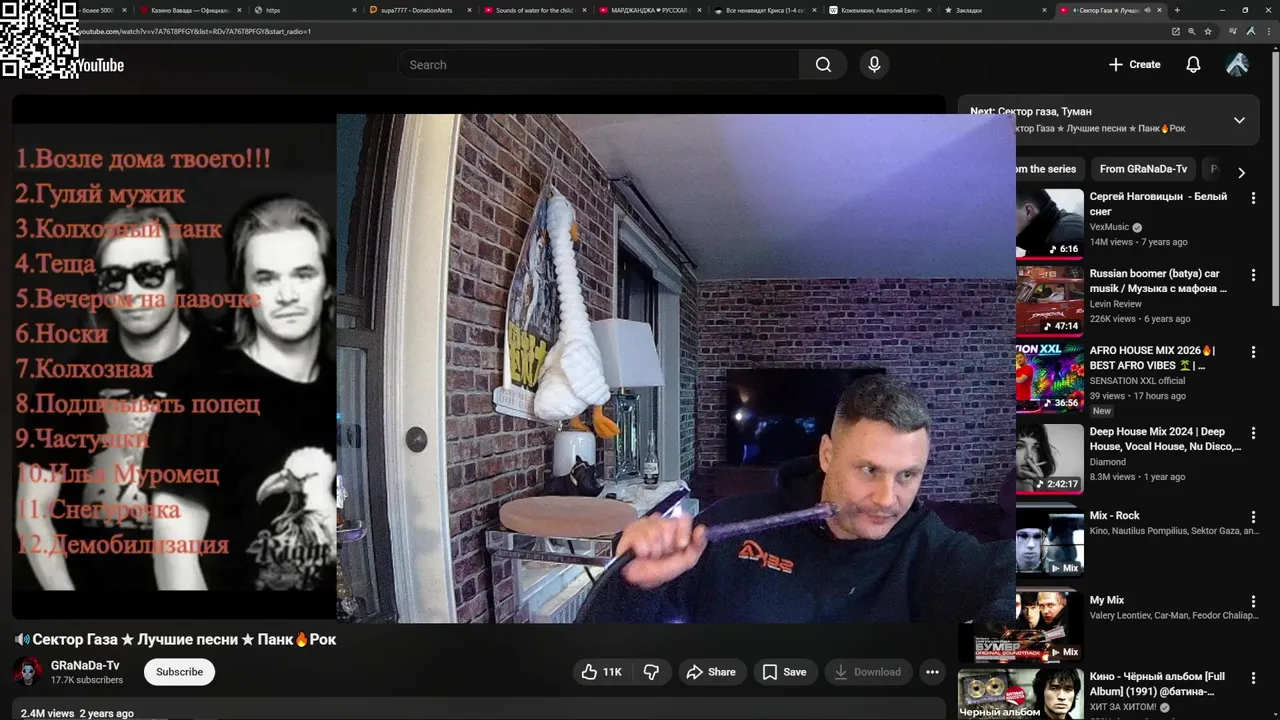The height and width of the screenshot is (720, 1280).
Task: Click the YouTube logo
Action: [100, 65]
